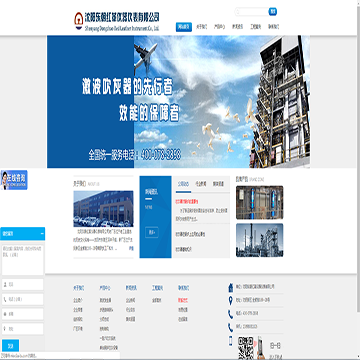Open the footer About Us column heading

79,287
